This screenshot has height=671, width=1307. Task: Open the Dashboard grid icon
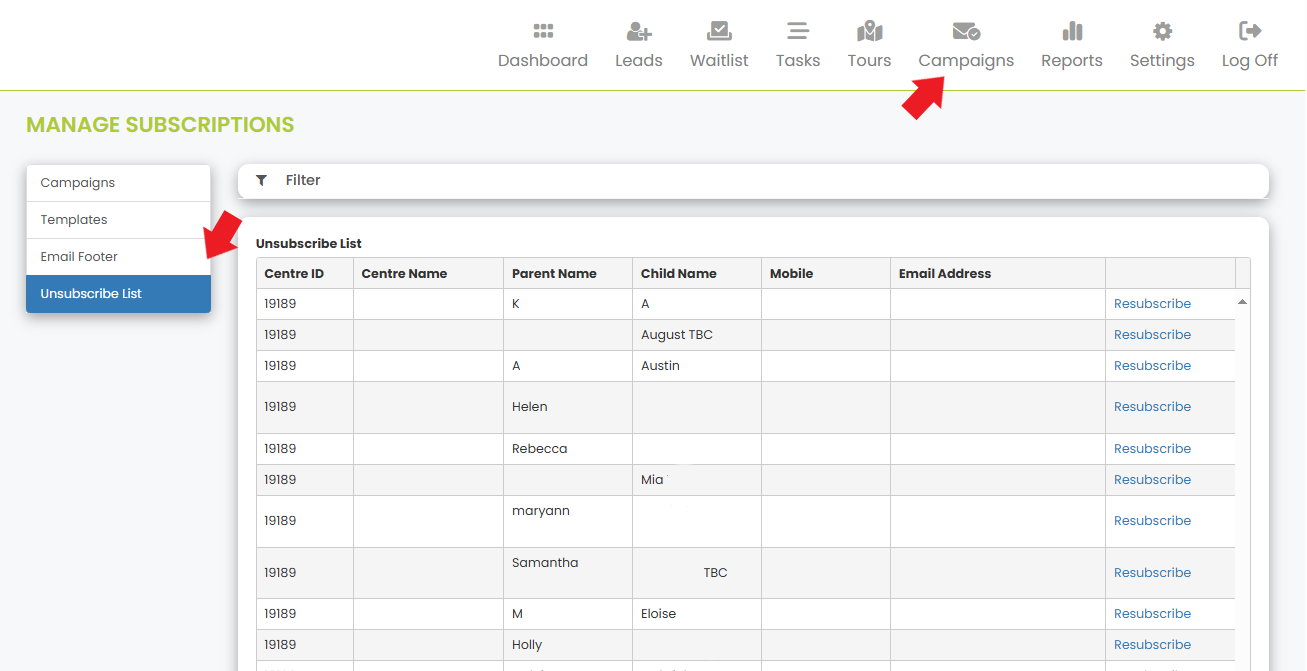543,31
